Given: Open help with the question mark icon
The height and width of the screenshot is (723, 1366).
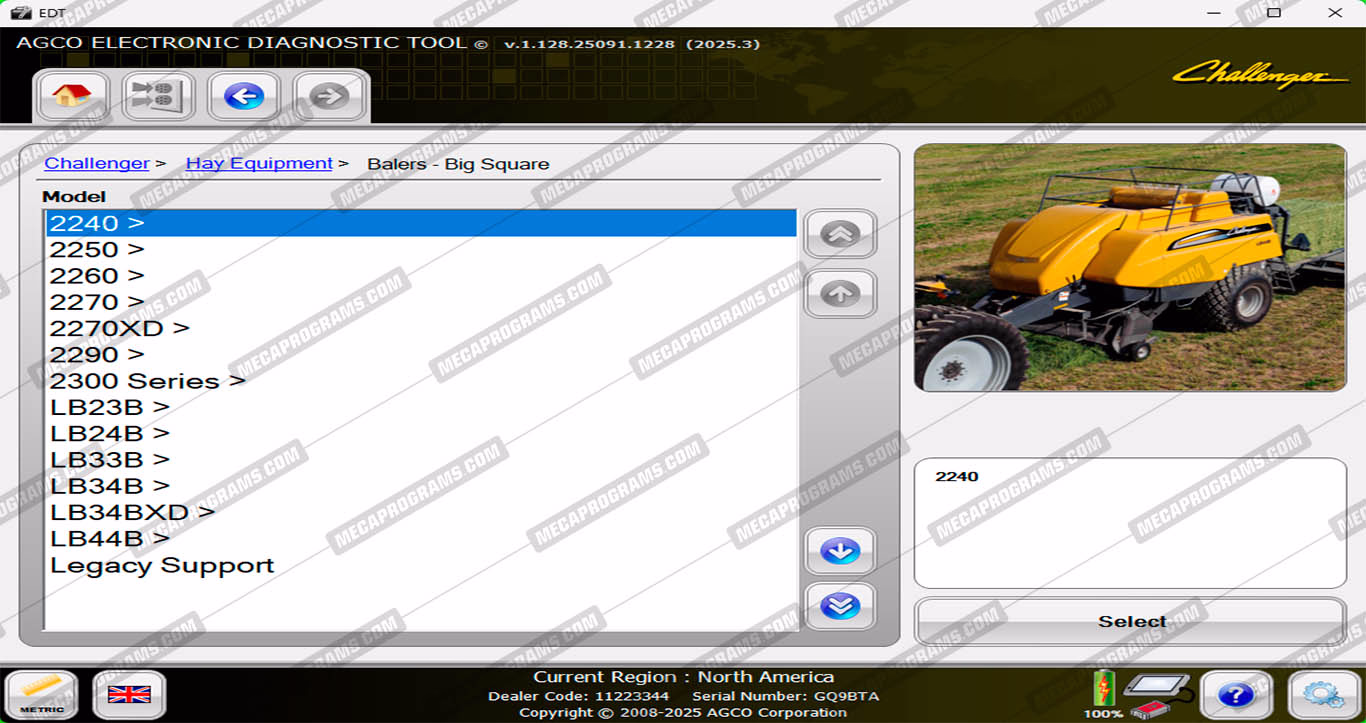Looking at the screenshot, I should click(1236, 694).
